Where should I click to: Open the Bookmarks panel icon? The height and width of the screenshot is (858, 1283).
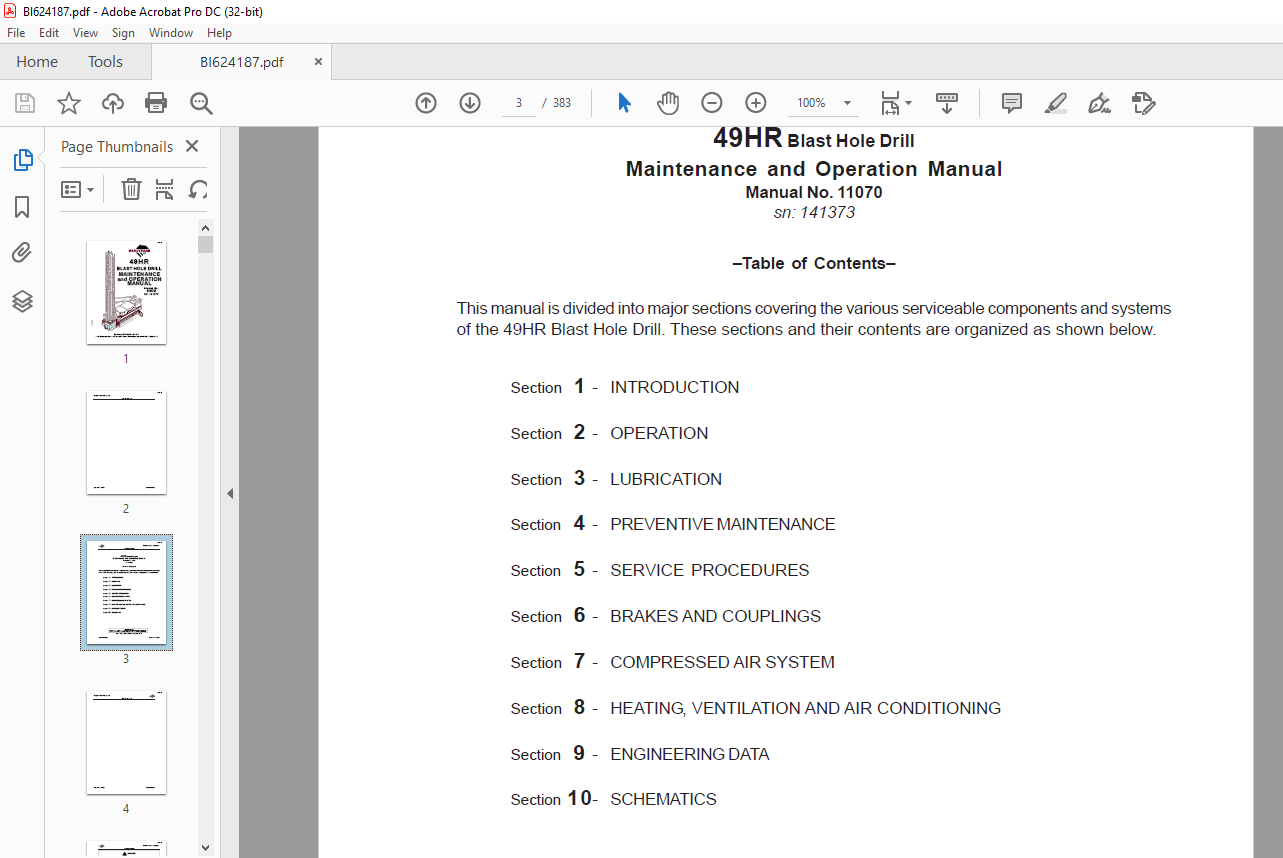(x=22, y=207)
